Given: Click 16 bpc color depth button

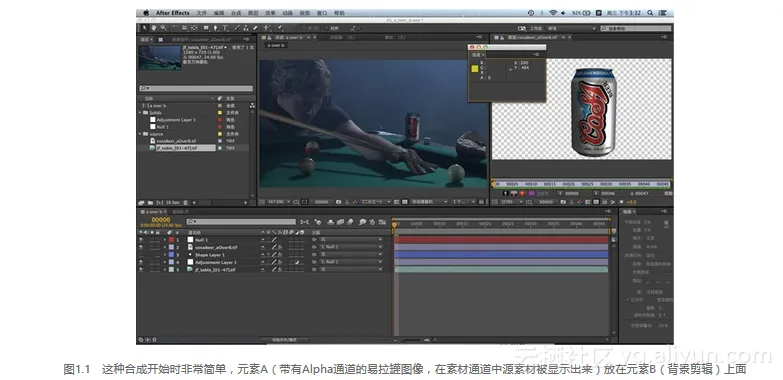Looking at the screenshot, I should (173, 203).
